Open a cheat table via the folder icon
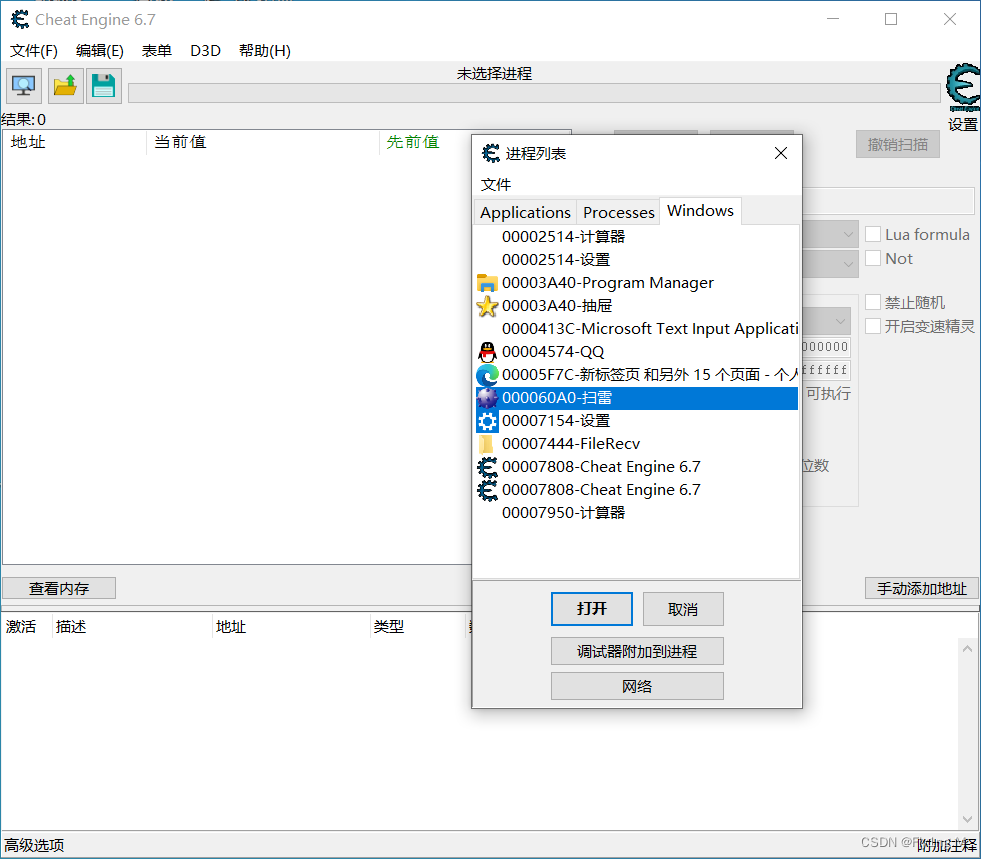Viewport: 981px width, 859px height. pyautogui.click(x=64, y=86)
